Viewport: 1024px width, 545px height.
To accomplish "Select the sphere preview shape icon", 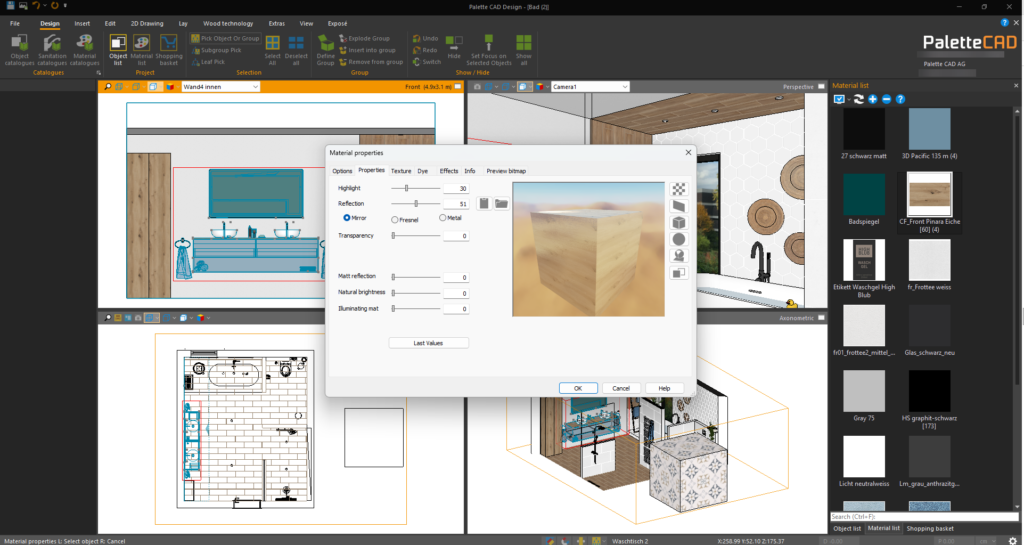I will pos(678,239).
